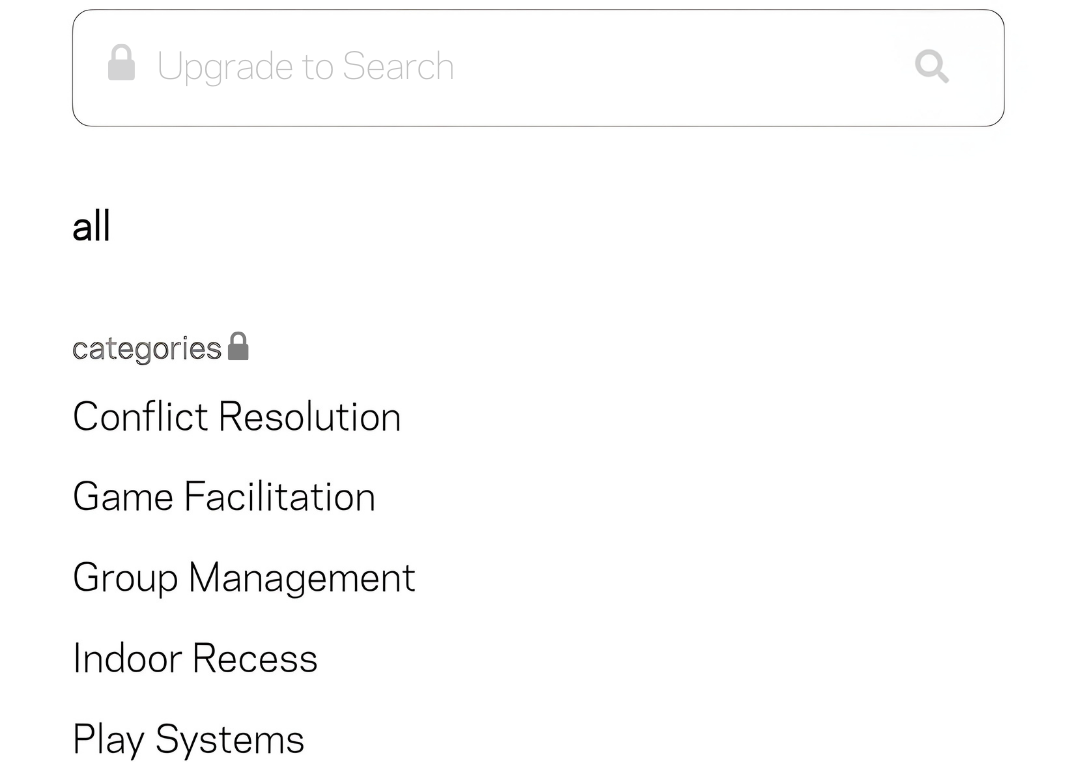Filter by Conflict Resolution

(237, 416)
